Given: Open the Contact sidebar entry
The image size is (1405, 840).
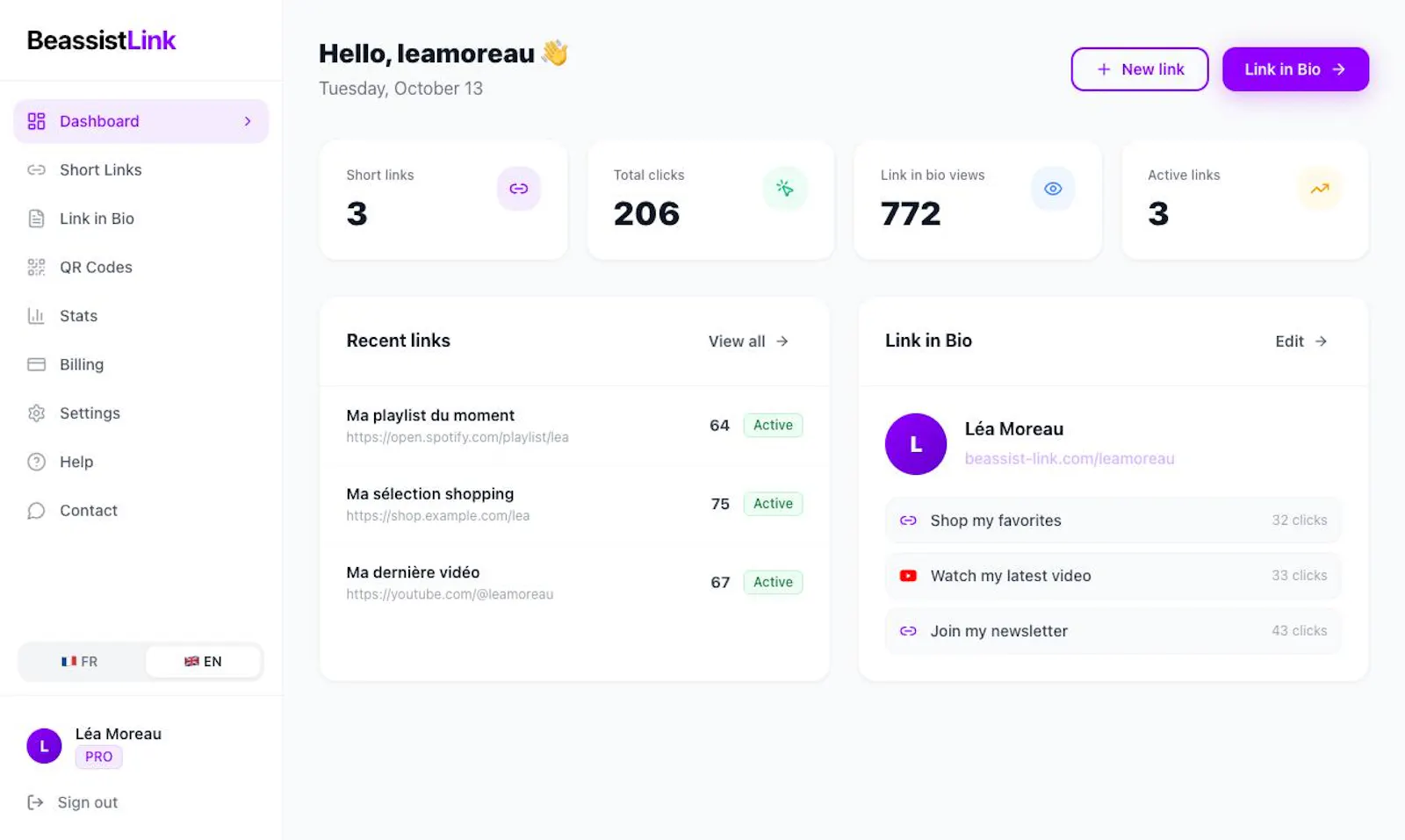Looking at the screenshot, I should (x=140, y=511).
